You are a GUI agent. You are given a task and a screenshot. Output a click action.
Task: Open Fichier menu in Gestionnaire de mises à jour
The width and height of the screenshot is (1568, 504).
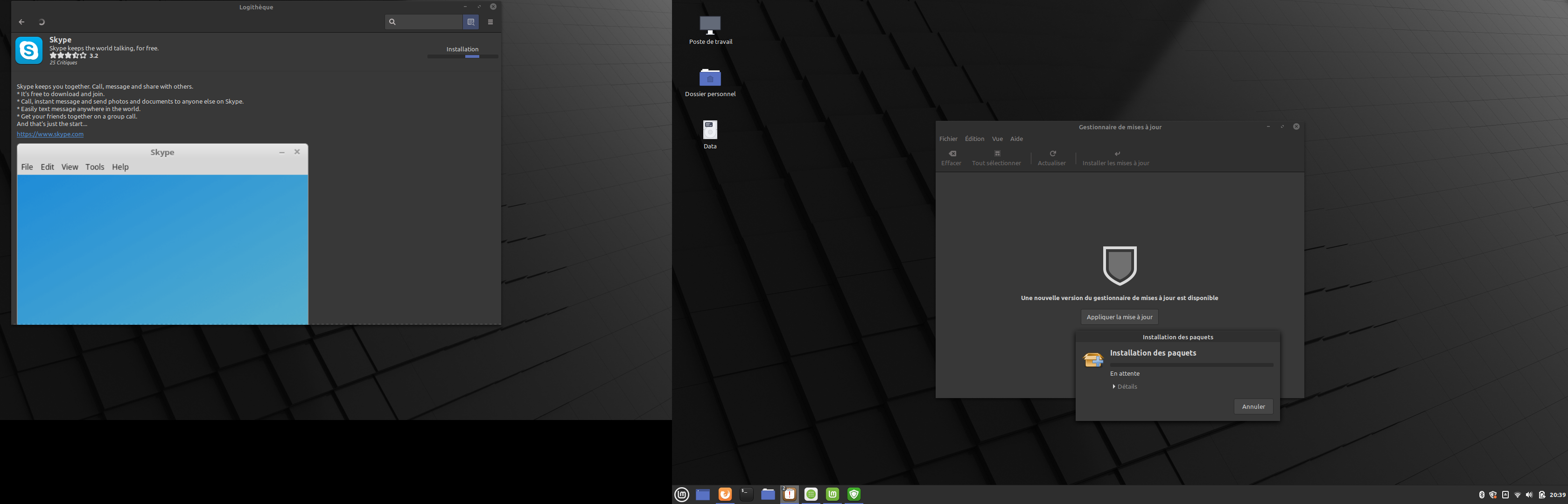tap(948, 139)
